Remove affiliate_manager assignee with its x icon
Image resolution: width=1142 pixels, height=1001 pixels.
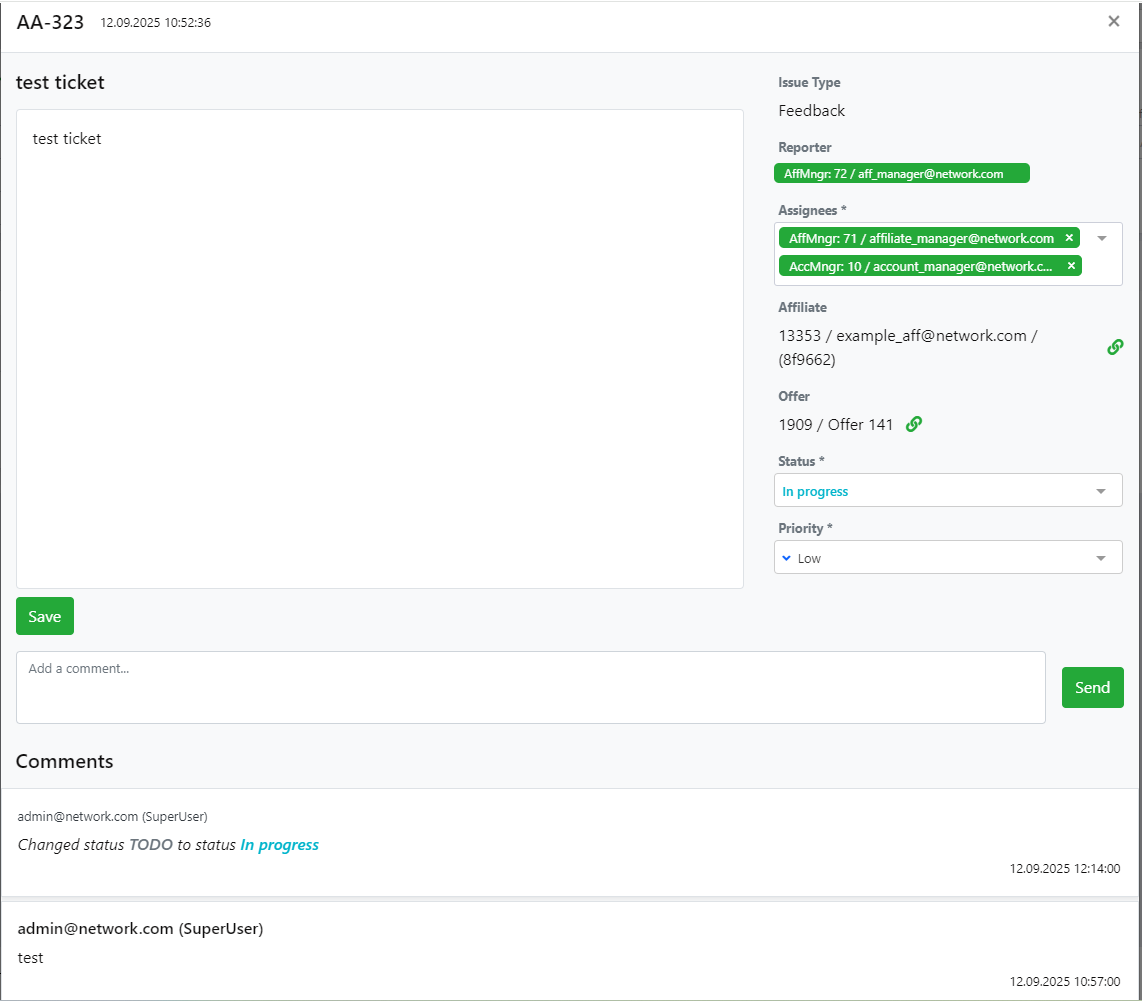coord(1069,238)
